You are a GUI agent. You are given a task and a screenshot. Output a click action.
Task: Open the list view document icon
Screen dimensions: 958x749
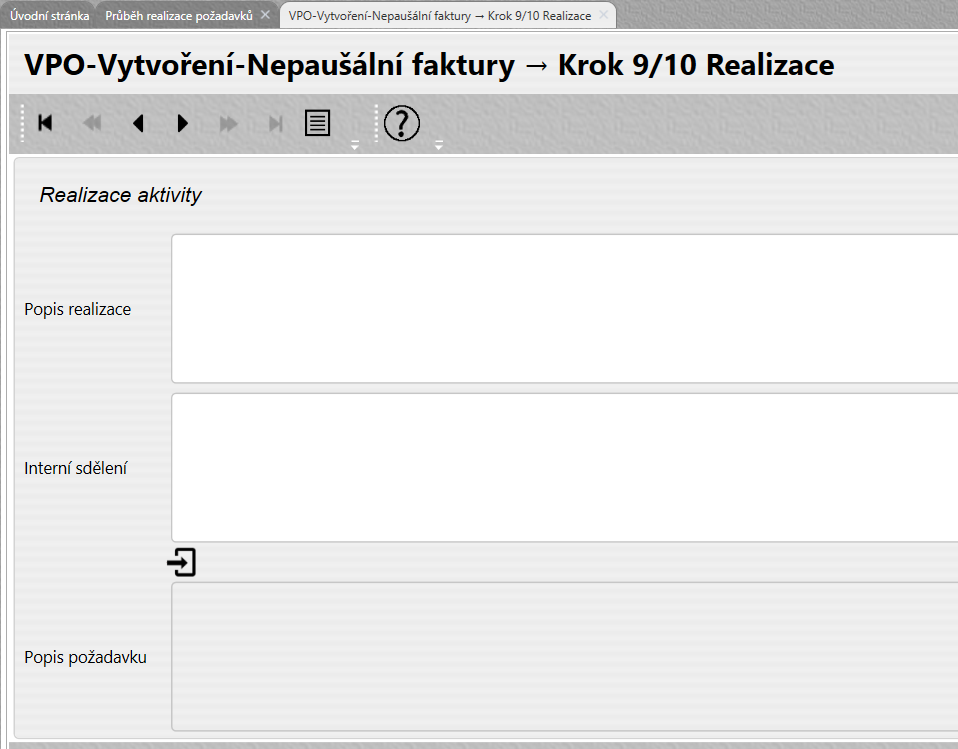318,123
